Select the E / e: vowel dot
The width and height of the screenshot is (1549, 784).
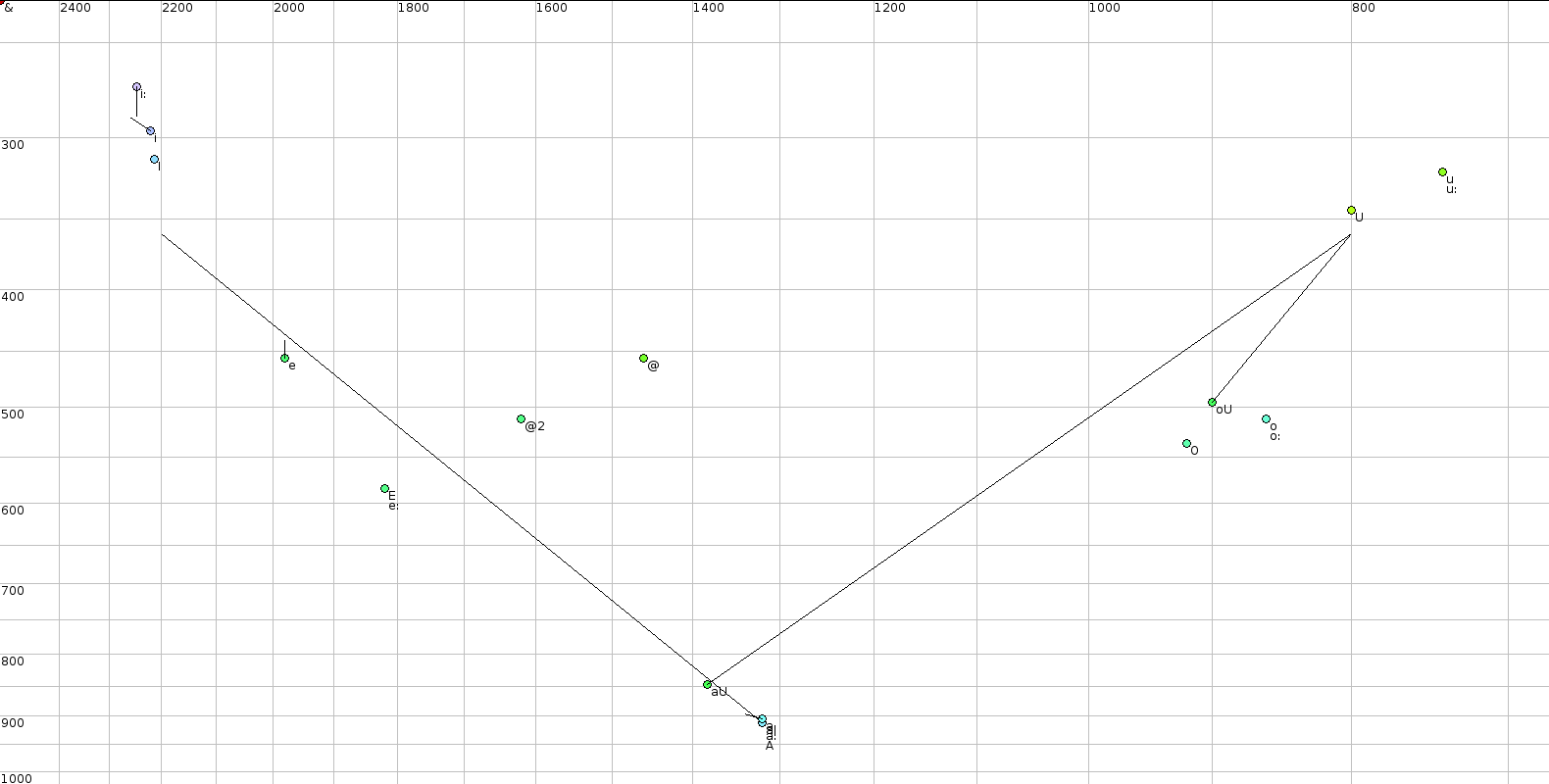pos(384,489)
